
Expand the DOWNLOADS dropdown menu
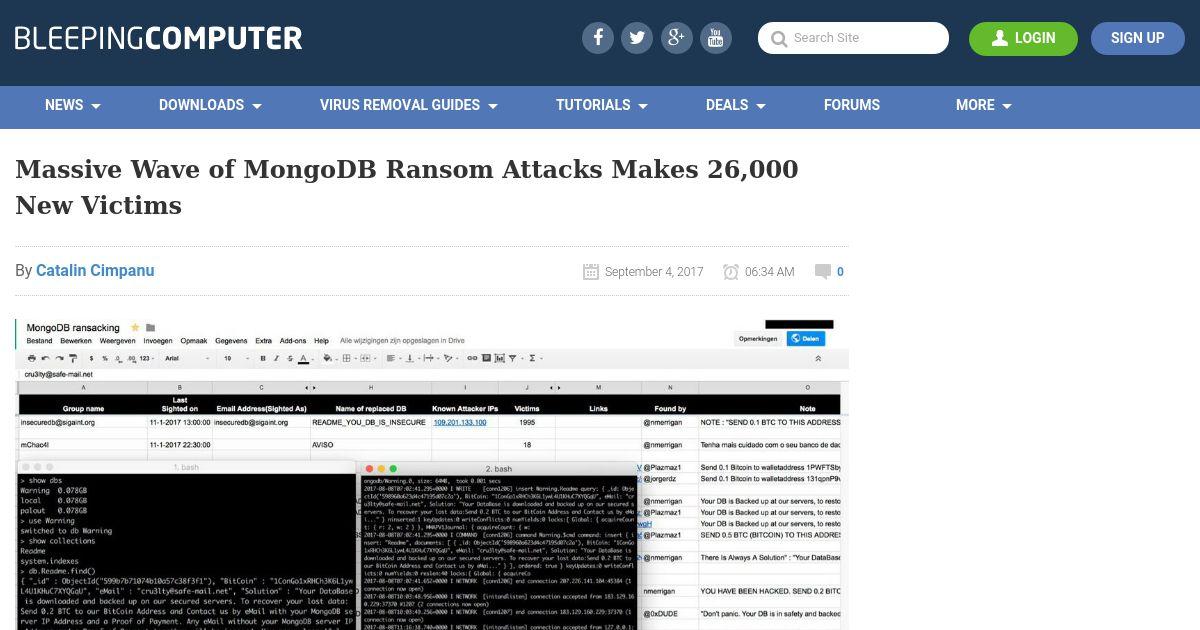pyautogui.click(x=210, y=105)
